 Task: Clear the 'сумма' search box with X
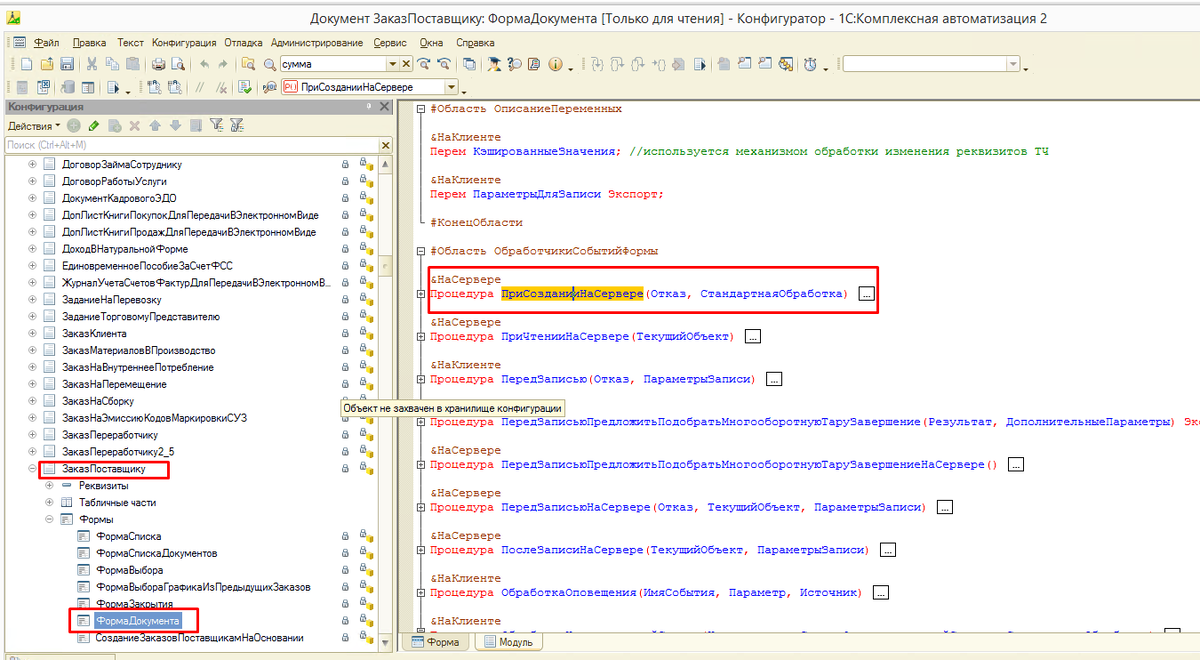[x=406, y=64]
